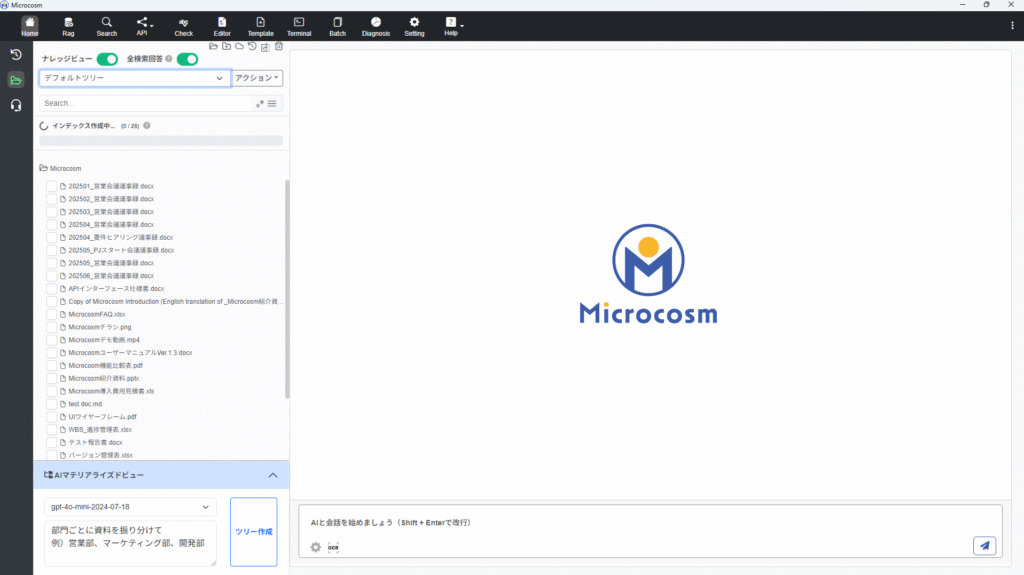This screenshot has width=1024, height=575.
Task: Expand the アクション dropdown menu
Action: click(x=258, y=78)
